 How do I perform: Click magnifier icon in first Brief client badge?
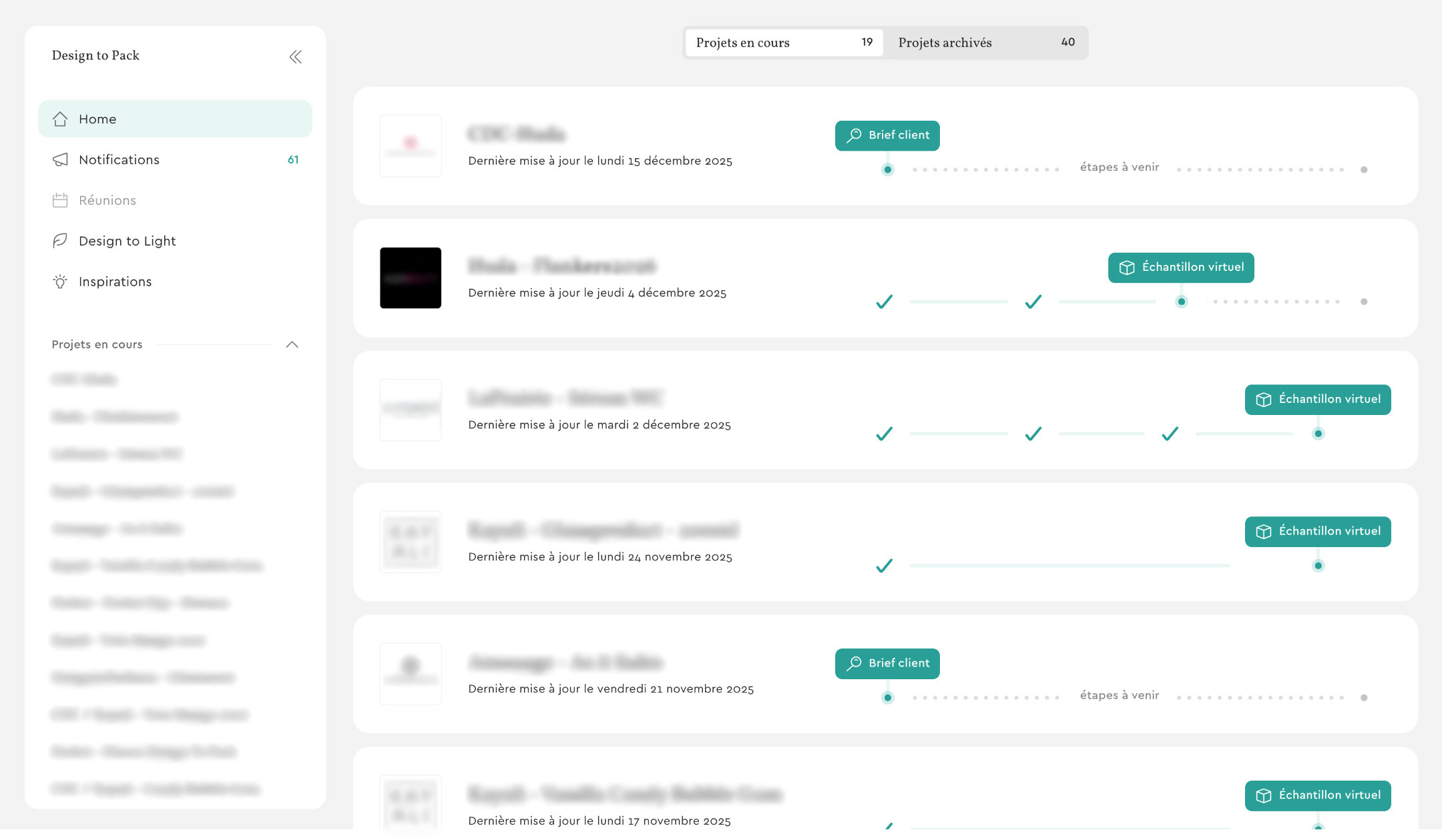[854, 135]
